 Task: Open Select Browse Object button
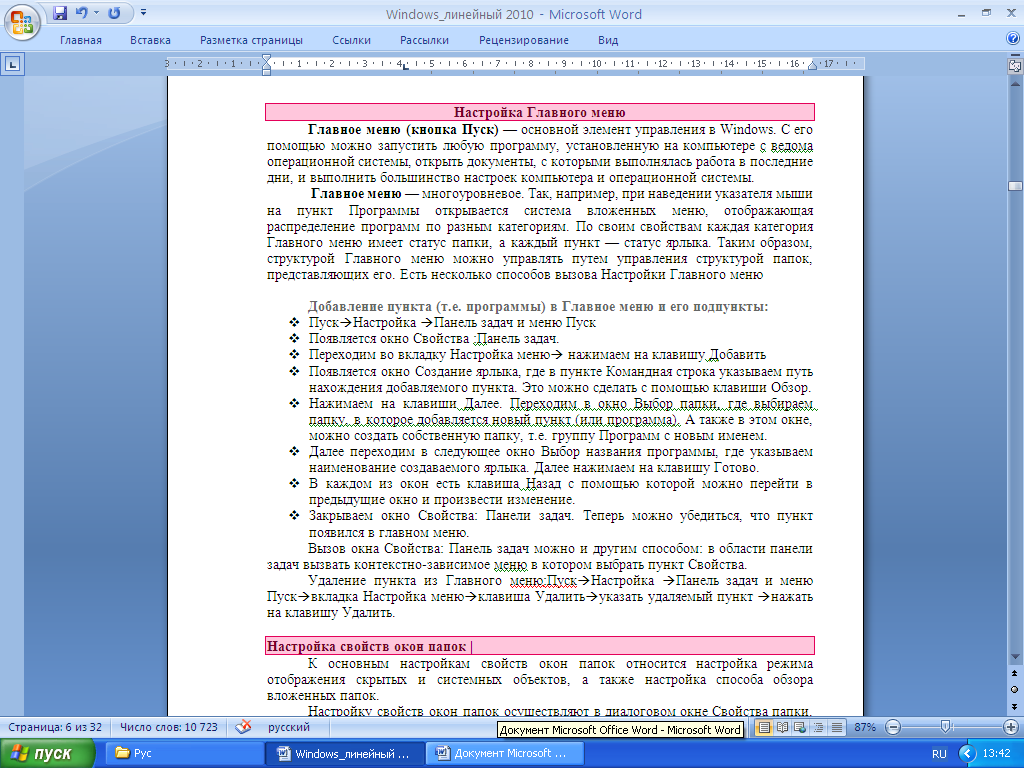(x=1015, y=690)
